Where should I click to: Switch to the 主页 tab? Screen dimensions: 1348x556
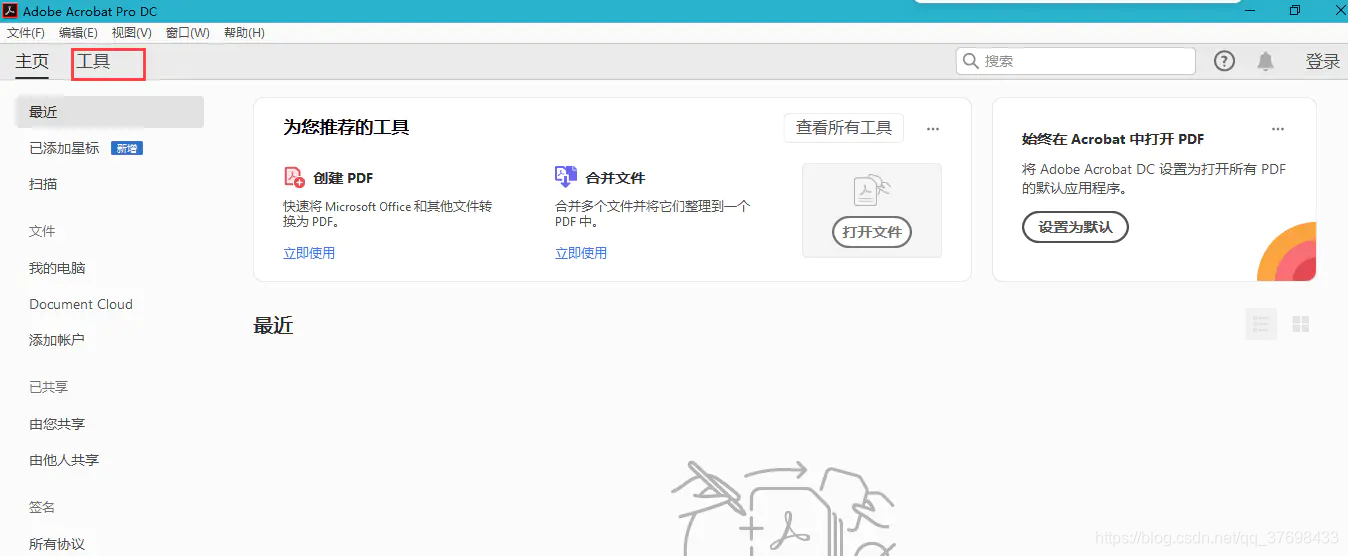32,62
